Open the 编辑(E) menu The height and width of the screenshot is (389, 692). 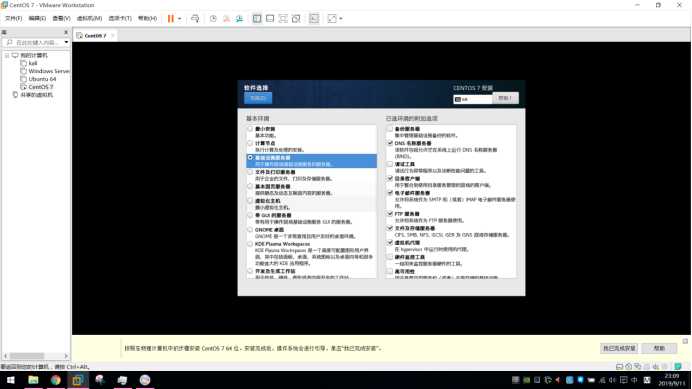37,19
